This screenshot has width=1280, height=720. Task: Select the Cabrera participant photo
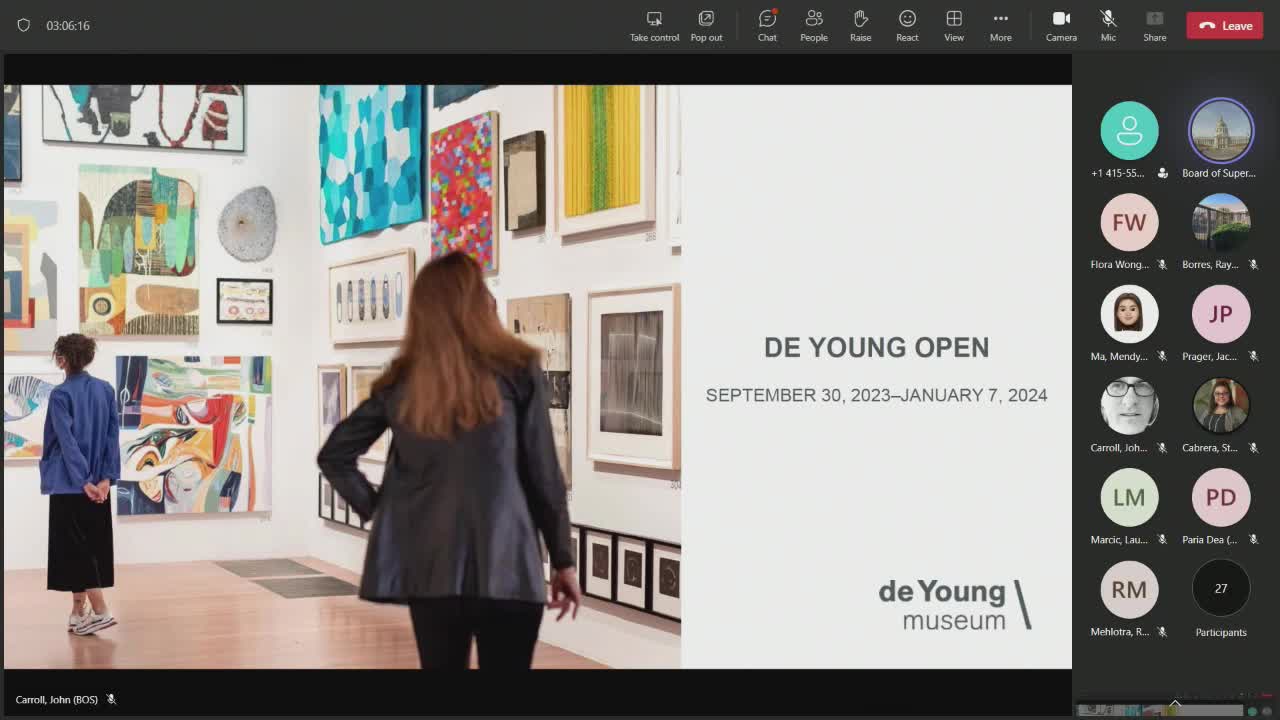tap(1221, 405)
